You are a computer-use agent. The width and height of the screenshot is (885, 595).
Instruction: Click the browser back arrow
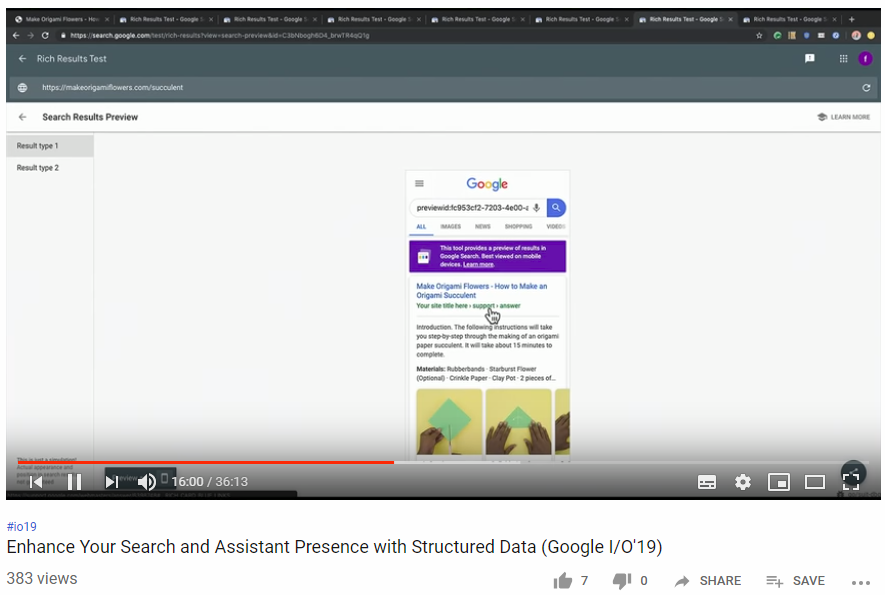click(16, 35)
